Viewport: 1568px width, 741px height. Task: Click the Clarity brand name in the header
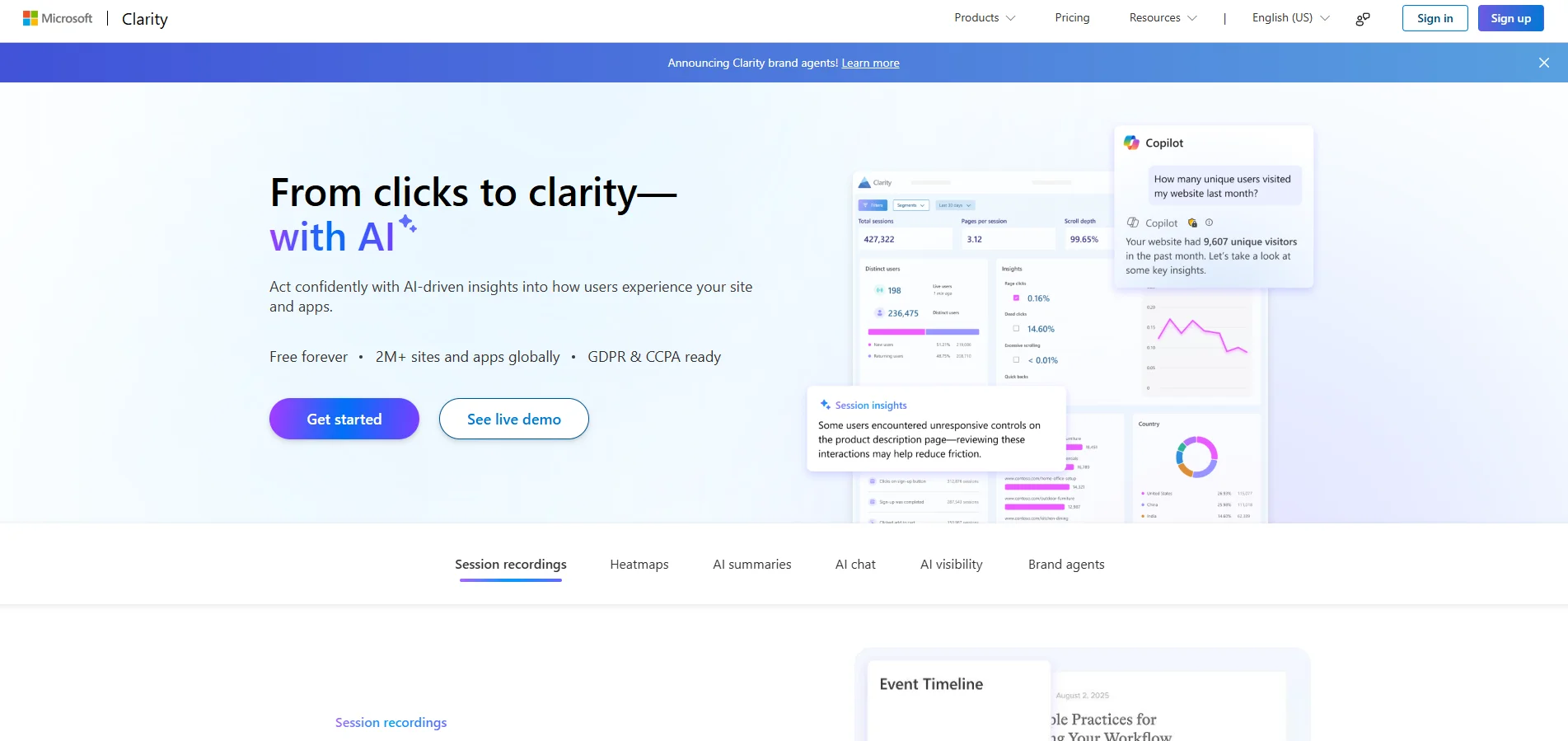coord(145,19)
